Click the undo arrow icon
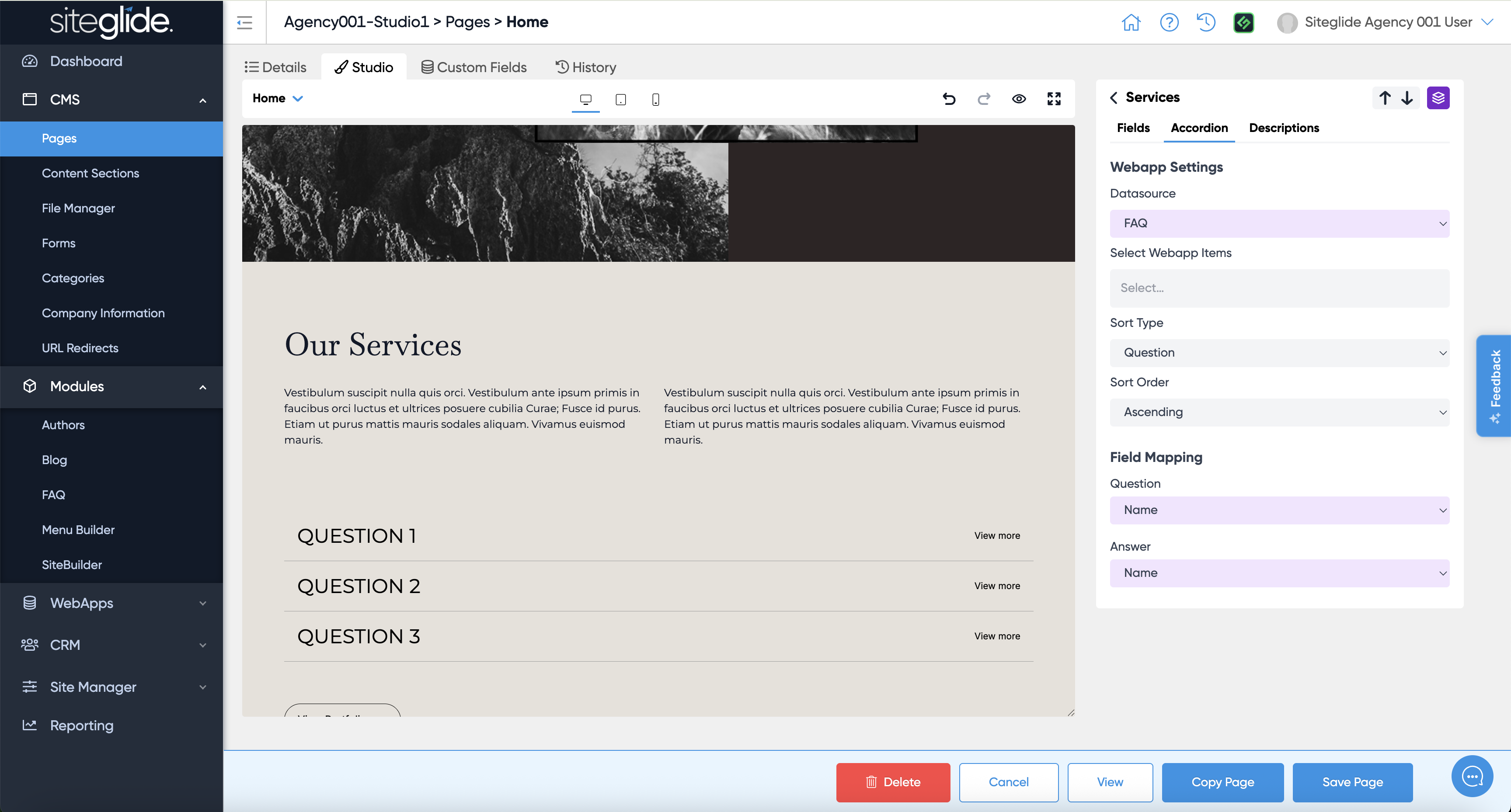This screenshot has width=1511, height=812. [x=948, y=99]
